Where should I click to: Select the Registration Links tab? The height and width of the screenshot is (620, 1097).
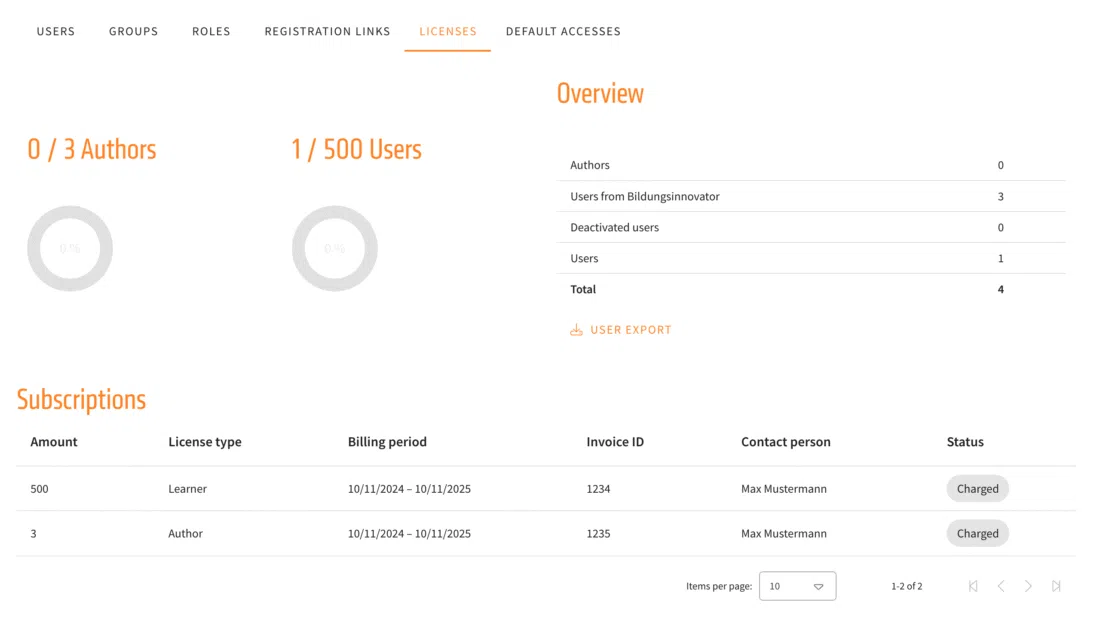pos(327,31)
